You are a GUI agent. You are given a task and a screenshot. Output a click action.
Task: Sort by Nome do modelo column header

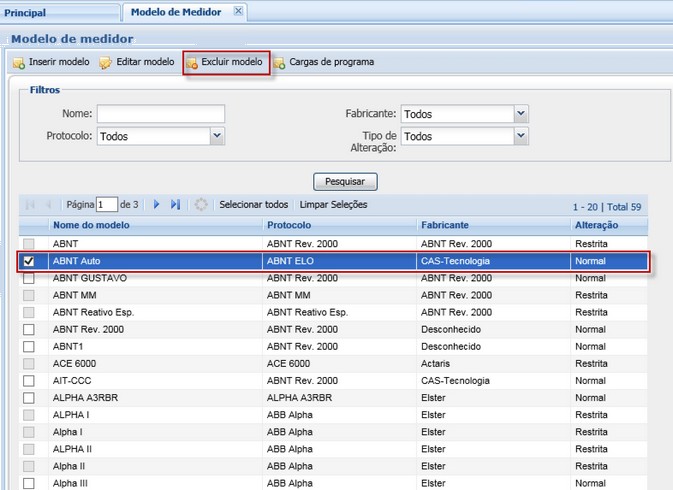click(x=91, y=225)
